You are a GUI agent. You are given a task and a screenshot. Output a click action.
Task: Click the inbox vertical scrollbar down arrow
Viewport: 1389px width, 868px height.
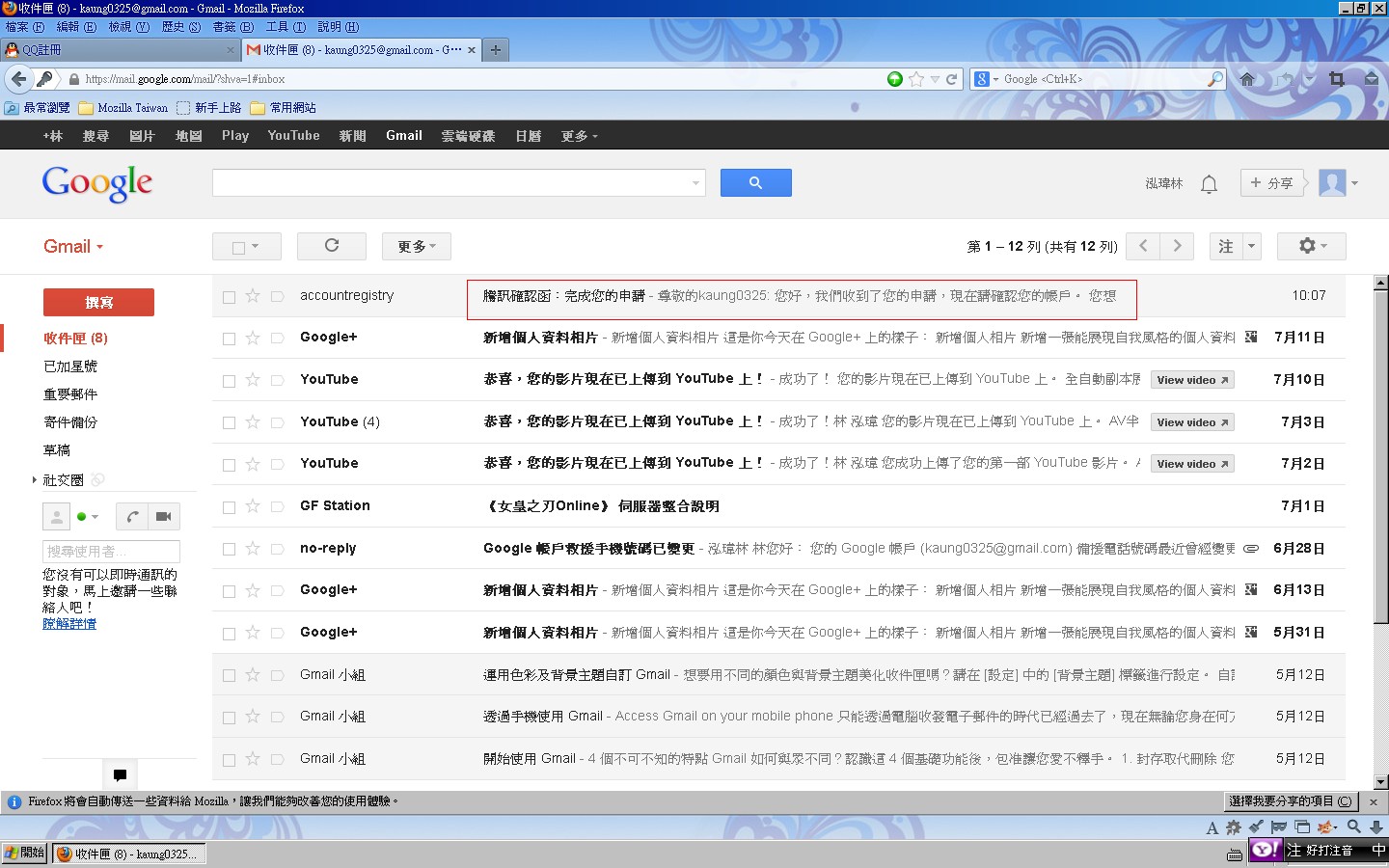tap(1380, 781)
